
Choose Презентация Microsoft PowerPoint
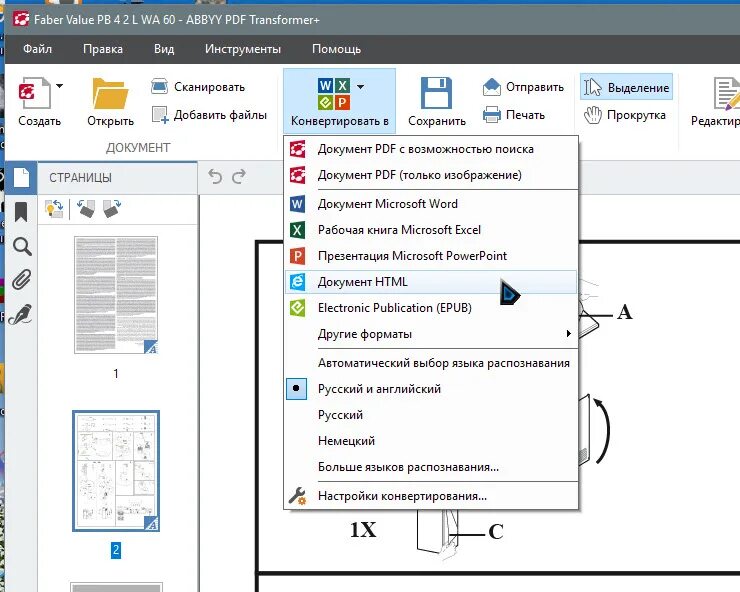point(431,256)
